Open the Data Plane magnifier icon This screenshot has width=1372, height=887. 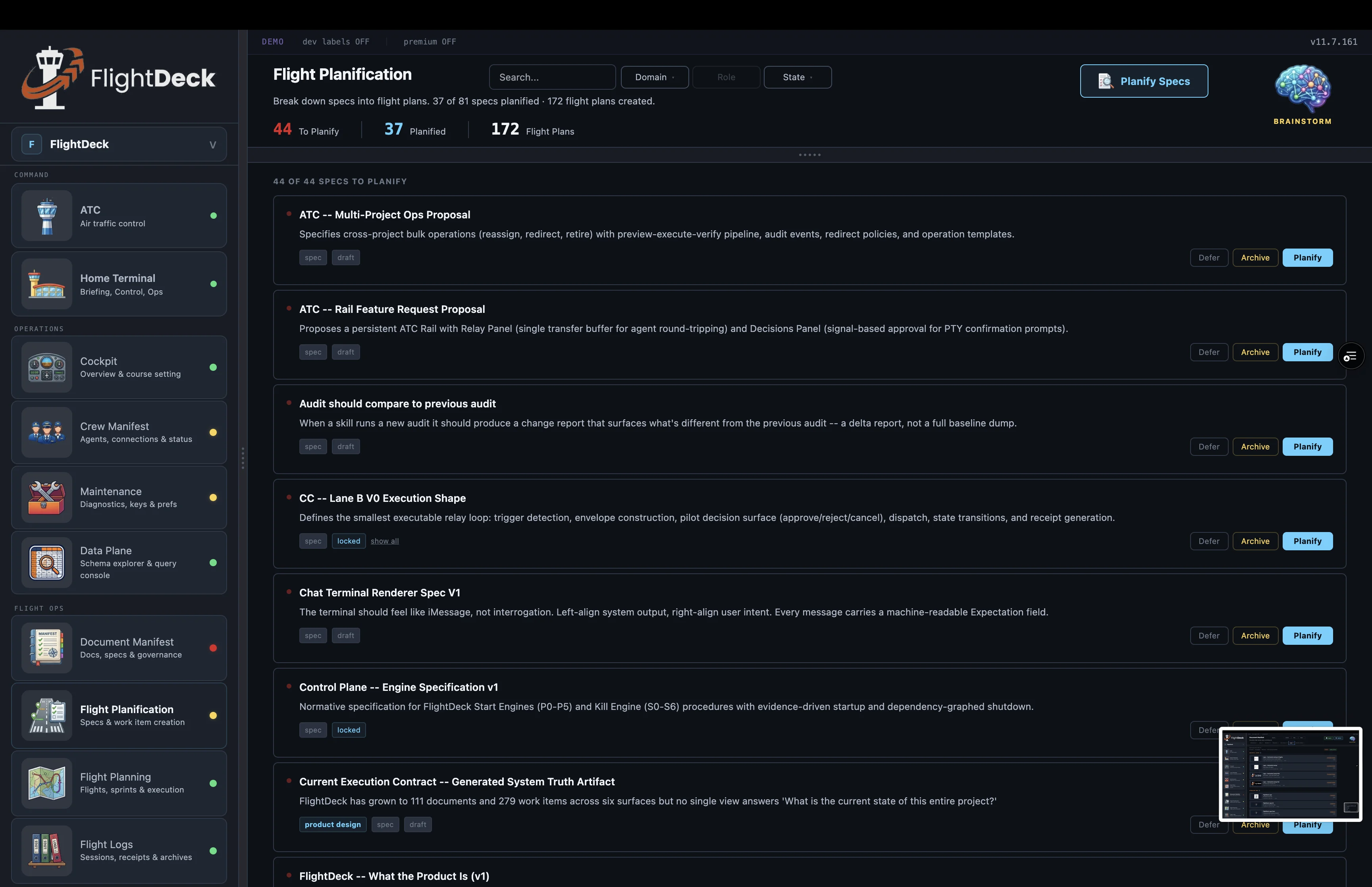46,563
